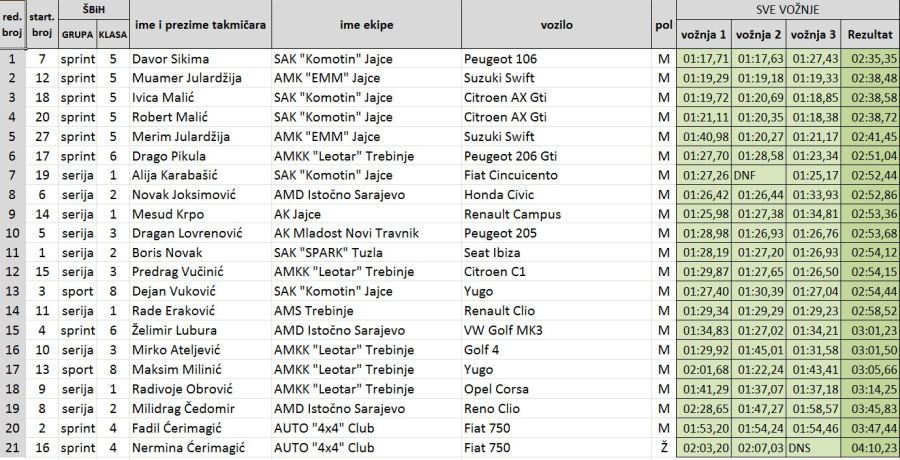Viewport: 900px width, 460px height.
Task: Select the 'KLASA' sub-header cell
Action: [113, 34]
